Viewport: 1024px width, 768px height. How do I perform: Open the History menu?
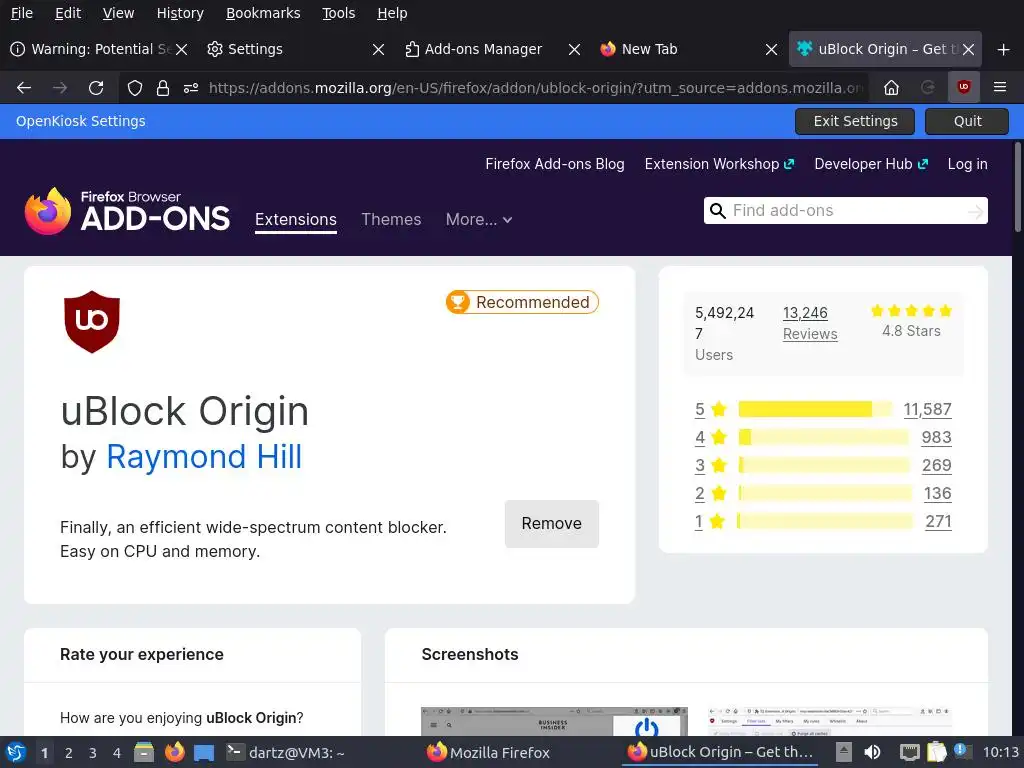180,13
